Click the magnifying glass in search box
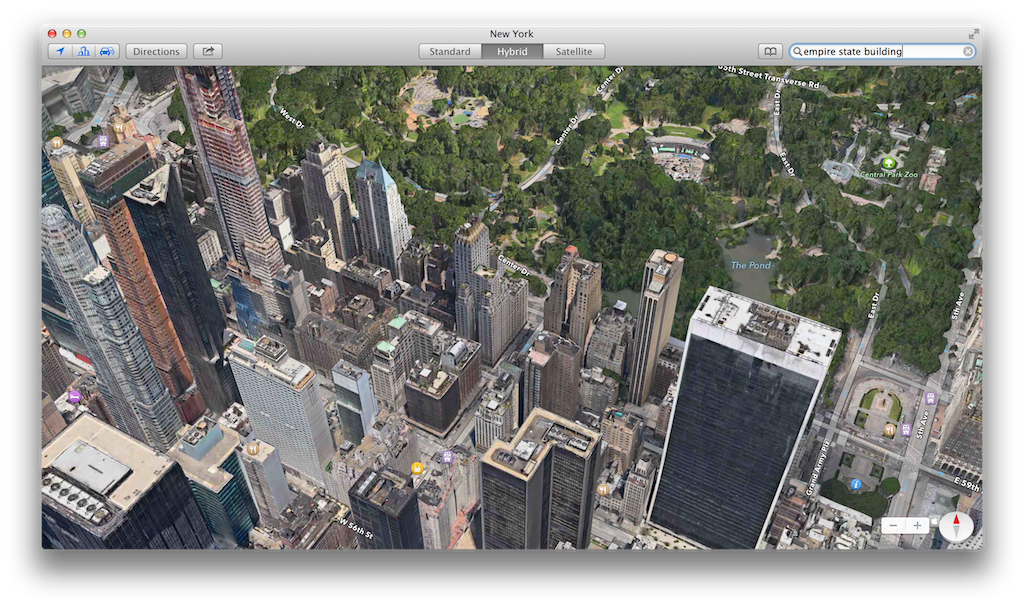Screen dimensions: 1024x607 click(x=797, y=51)
